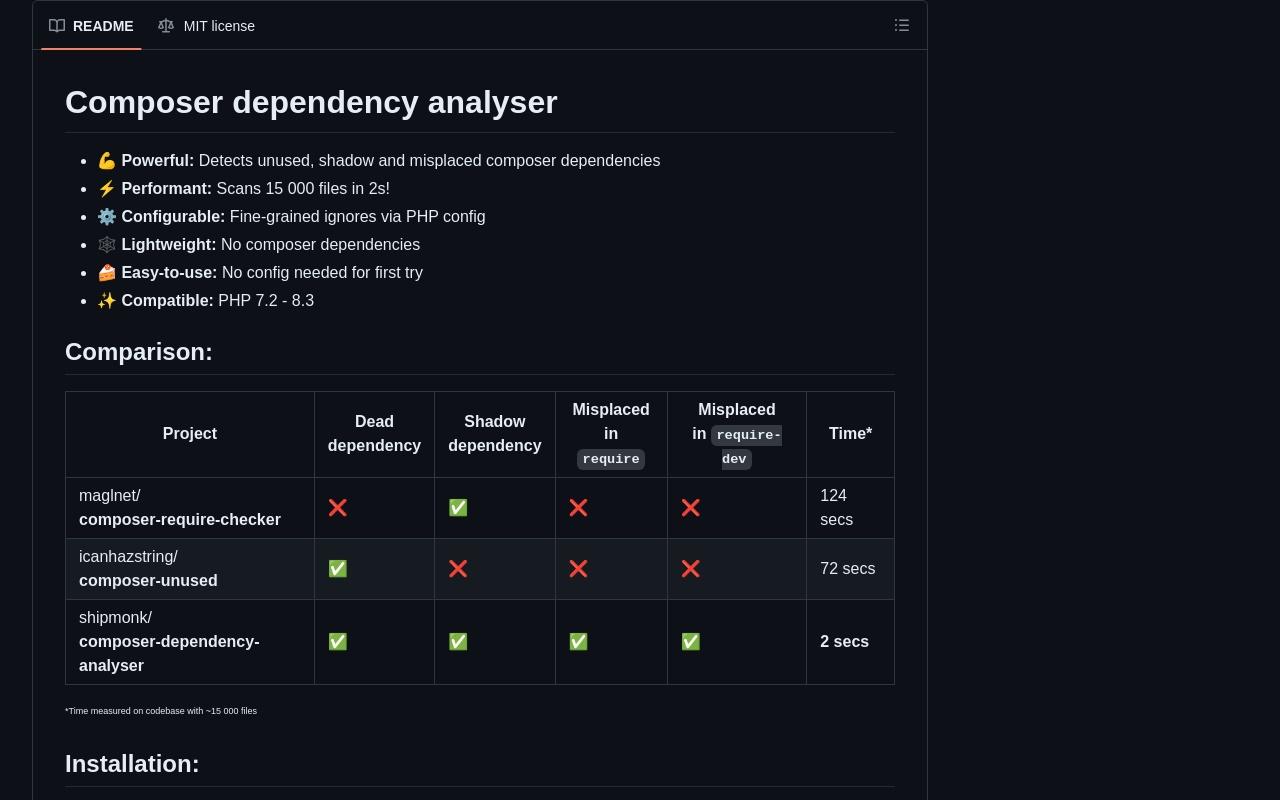Click the footnote about ~15 000 files
The image size is (1280, 800).
click(161, 711)
